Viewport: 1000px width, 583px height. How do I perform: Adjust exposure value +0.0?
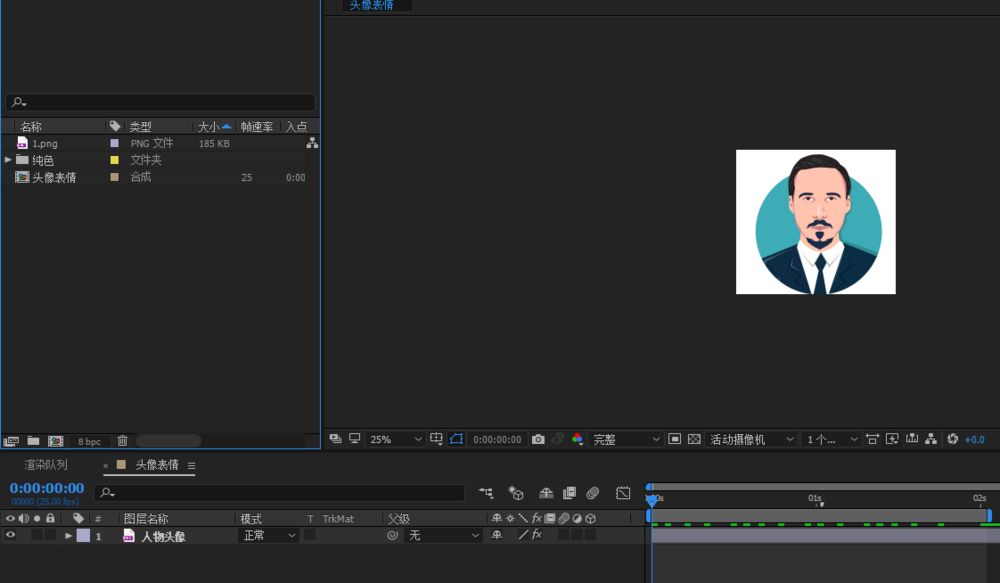tap(974, 439)
